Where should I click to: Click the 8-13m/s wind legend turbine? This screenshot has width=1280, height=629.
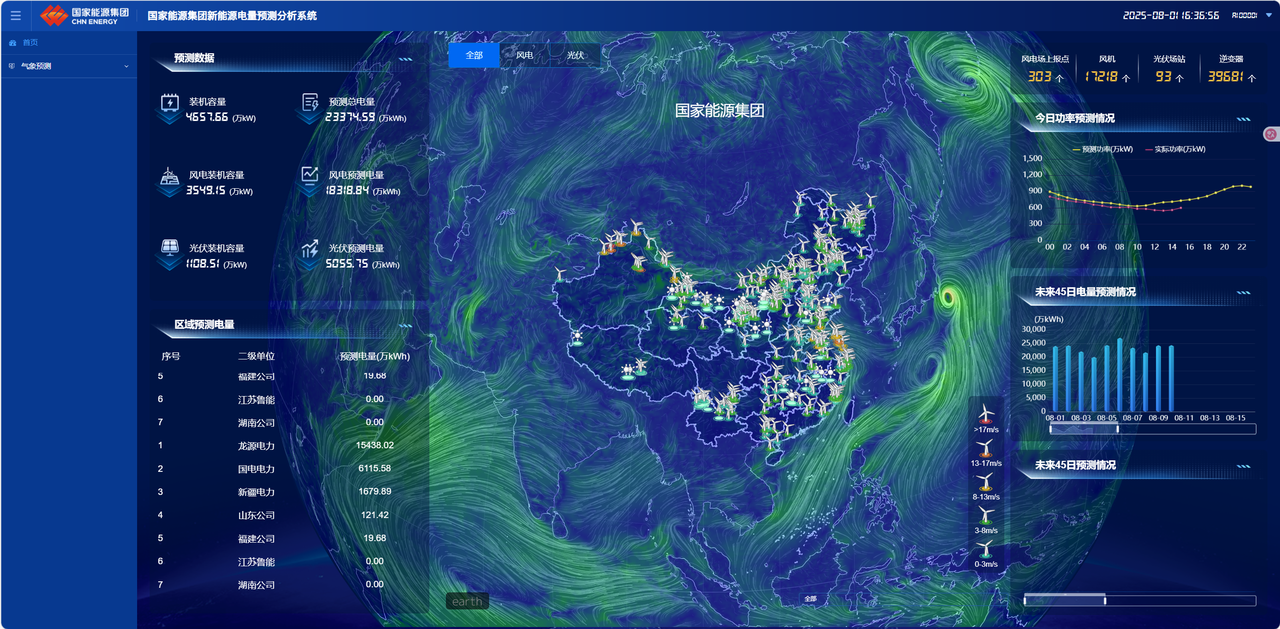[x=986, y=481]
